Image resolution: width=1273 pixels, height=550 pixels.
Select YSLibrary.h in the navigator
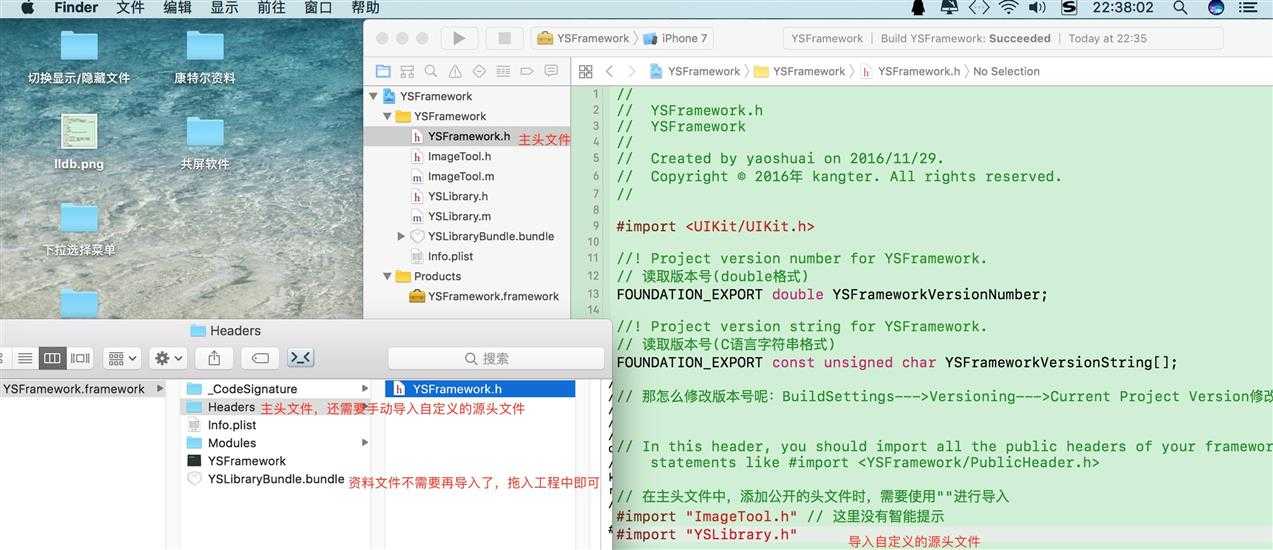click(458, 197)
